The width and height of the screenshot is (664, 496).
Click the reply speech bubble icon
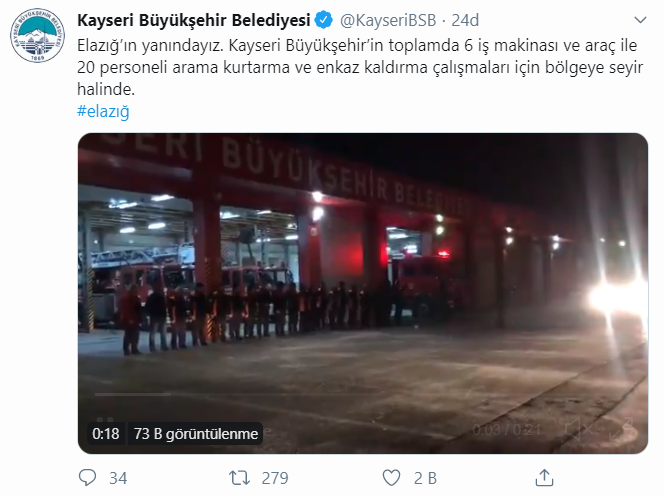(x=88, y=478)
